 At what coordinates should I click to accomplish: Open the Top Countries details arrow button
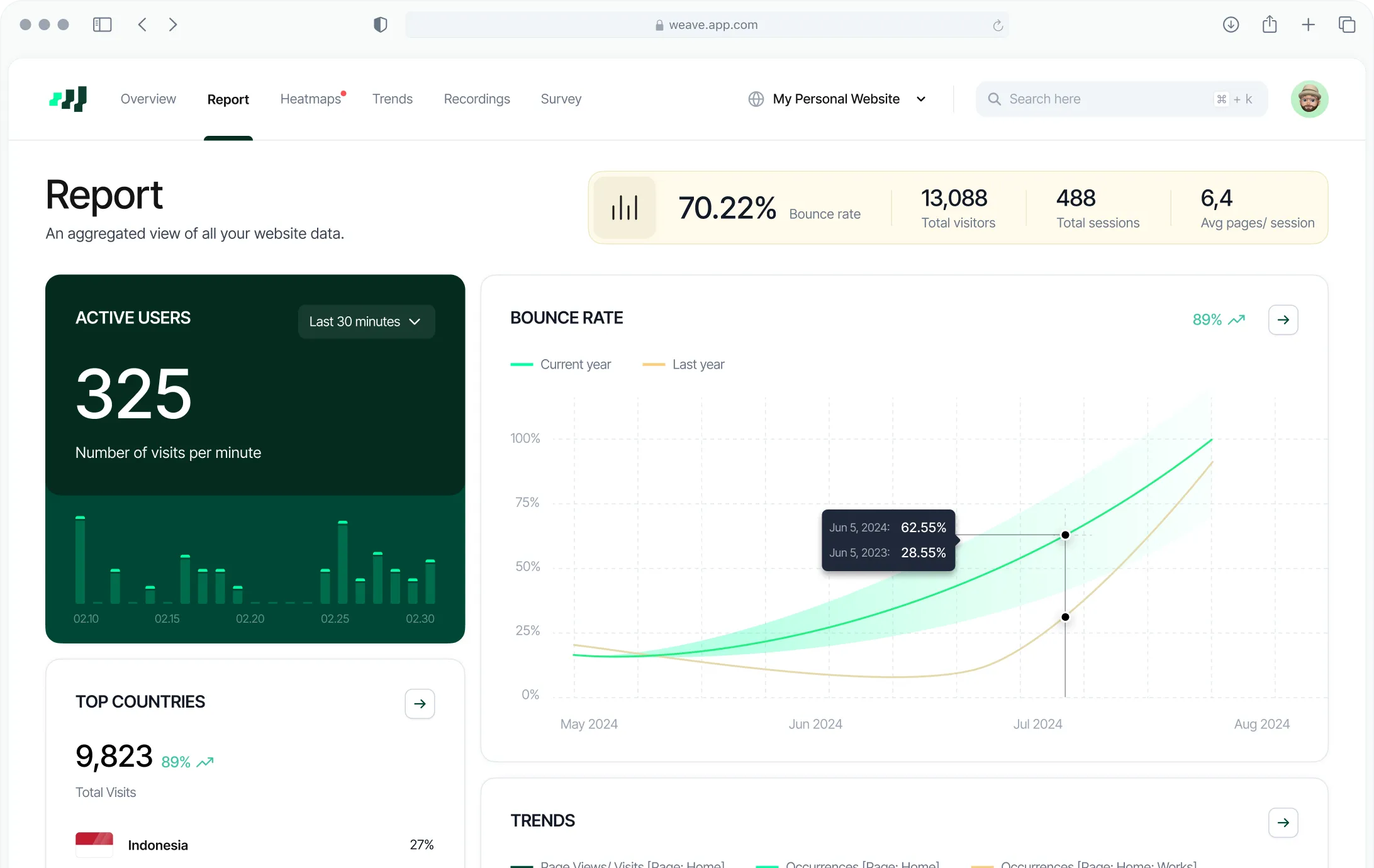click(x=420, y=703)
